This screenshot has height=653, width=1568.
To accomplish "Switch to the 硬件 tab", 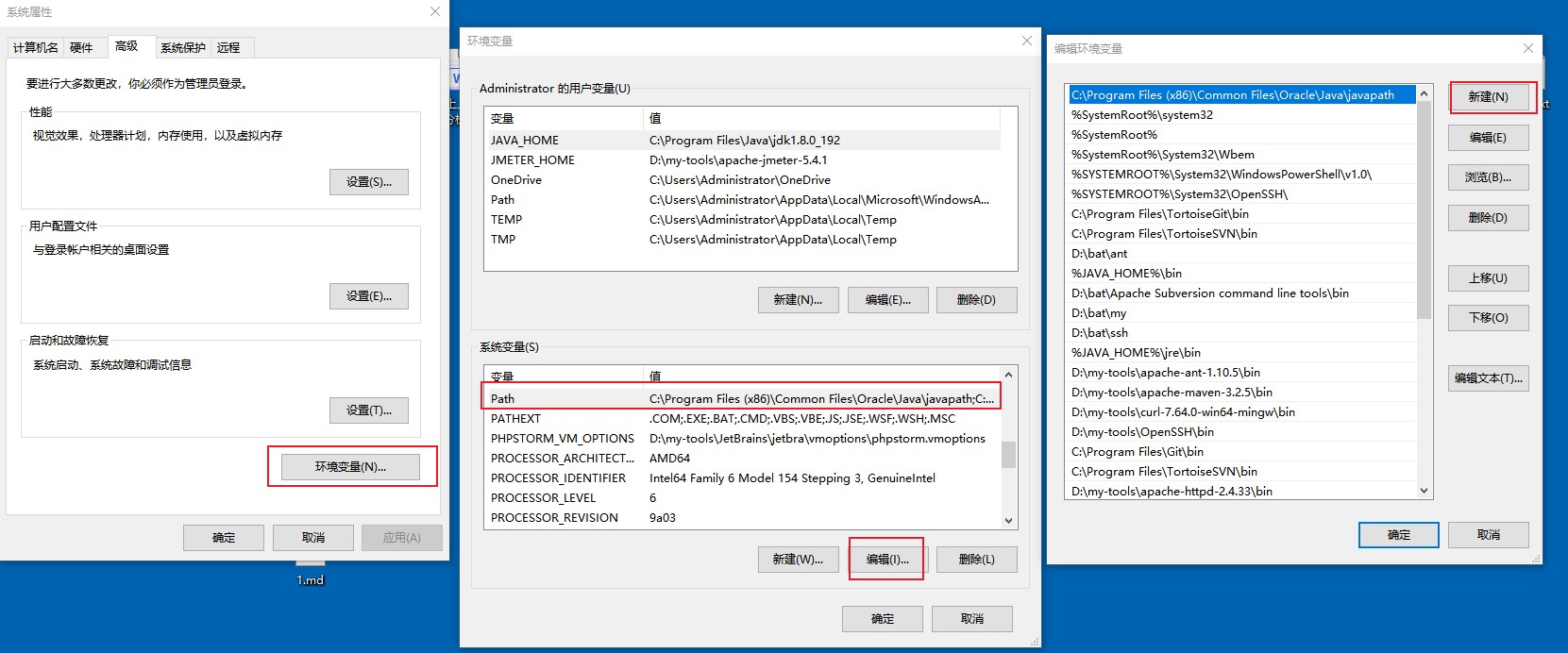I will (x=82, y=47).
